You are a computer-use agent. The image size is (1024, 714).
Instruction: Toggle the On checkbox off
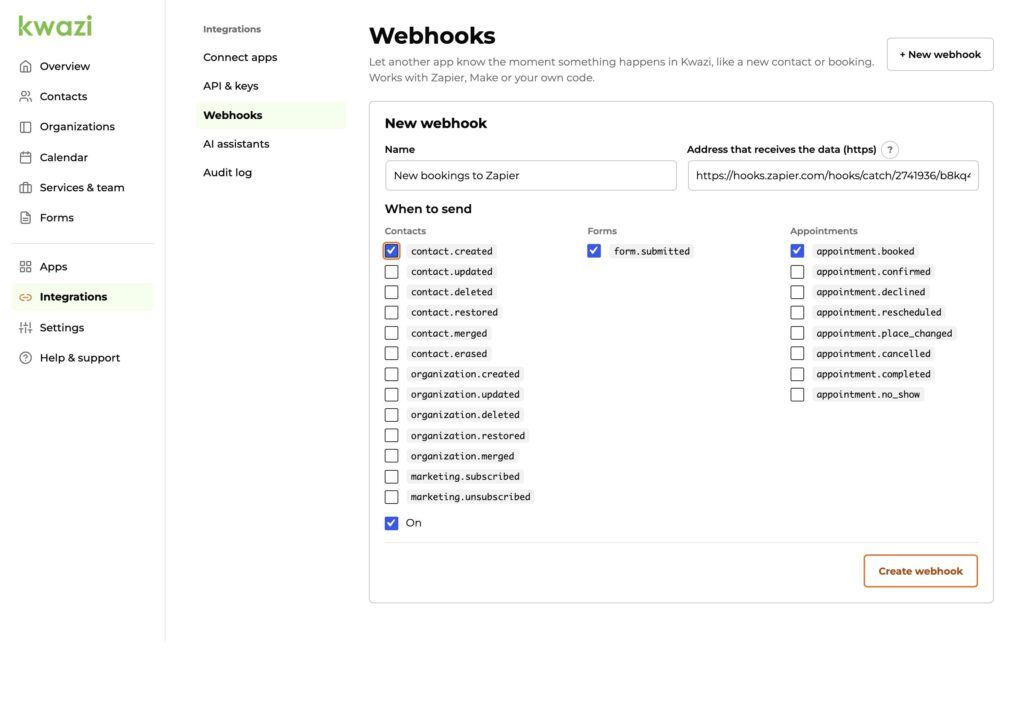coord(391,523)
